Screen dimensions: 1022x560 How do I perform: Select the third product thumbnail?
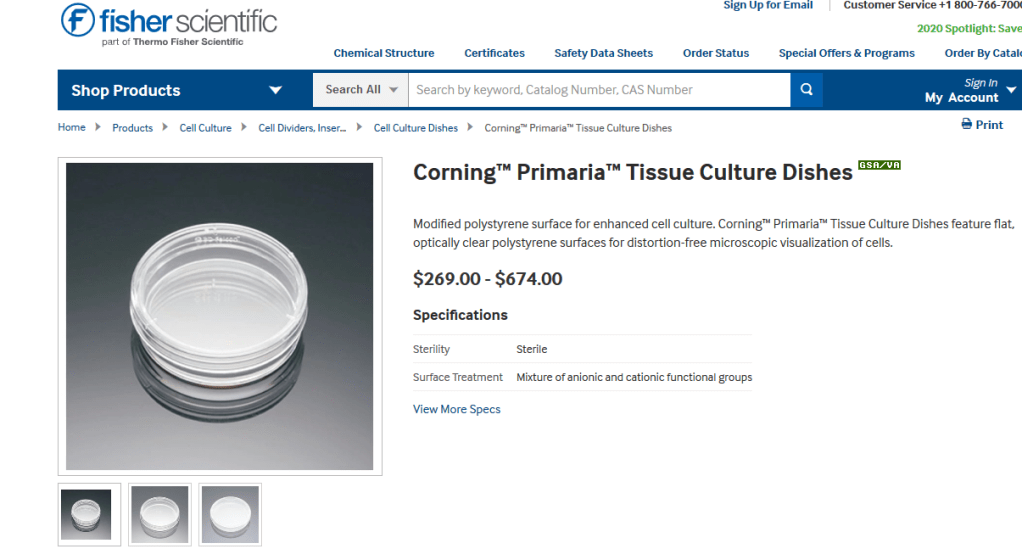[230, 514]
